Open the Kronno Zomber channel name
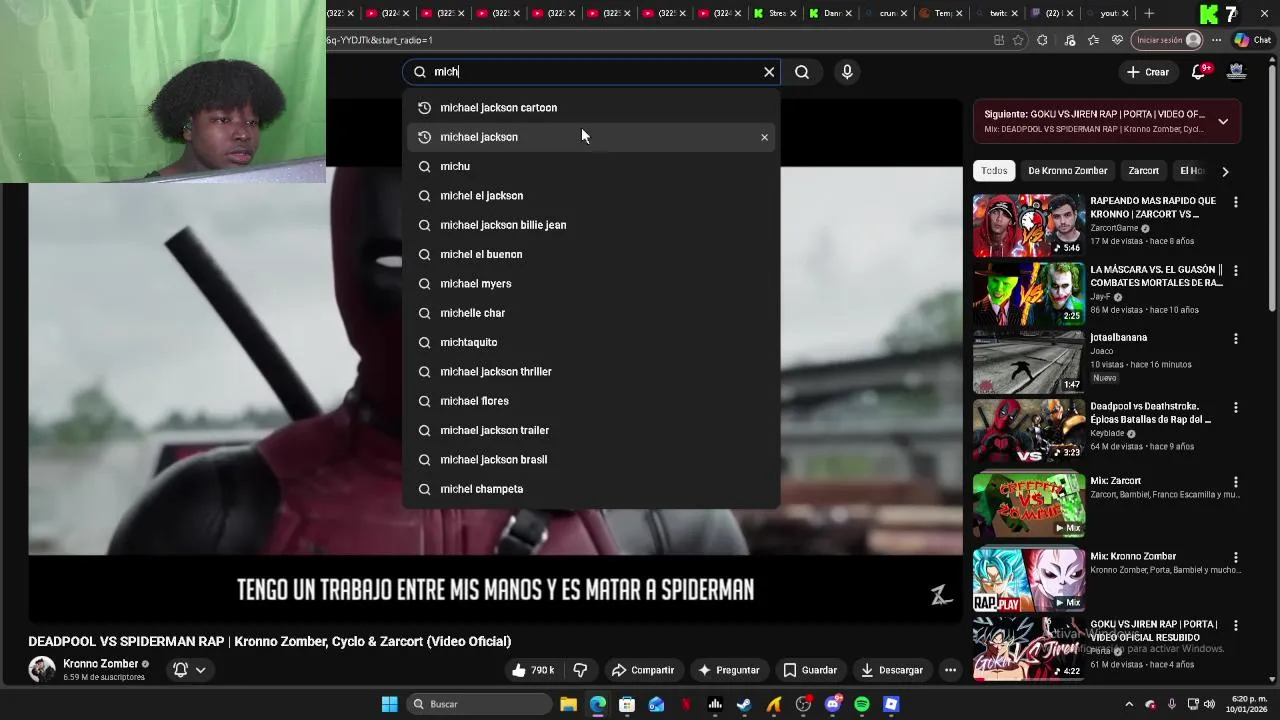The height and width of the screenshot is (720, 1280). coord(100,664)
